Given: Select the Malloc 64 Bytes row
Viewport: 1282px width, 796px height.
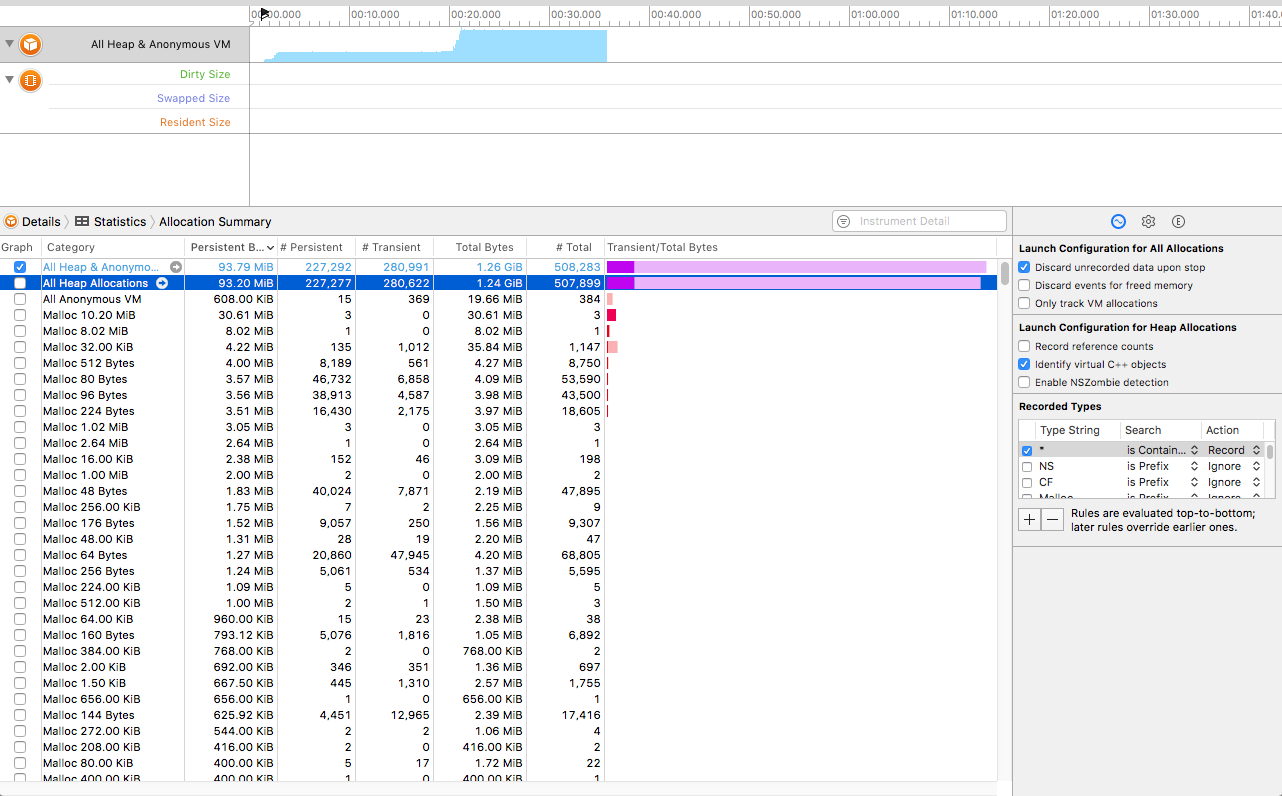Looking at the screenshot, I should coord(500,555).
